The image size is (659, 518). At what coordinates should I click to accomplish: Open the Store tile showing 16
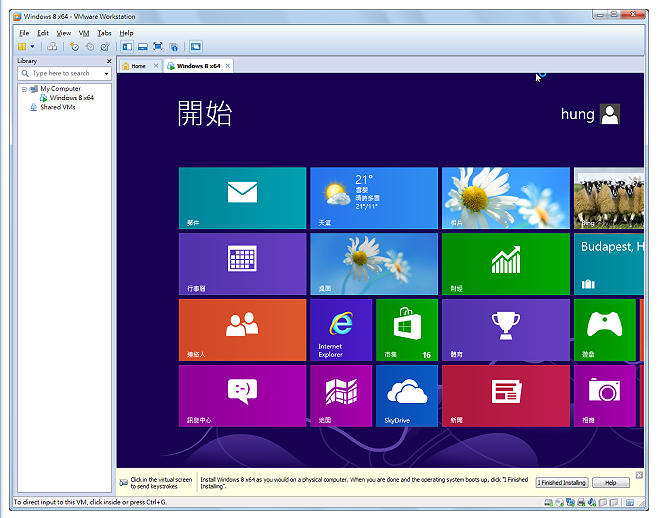[x=407, y=330]
